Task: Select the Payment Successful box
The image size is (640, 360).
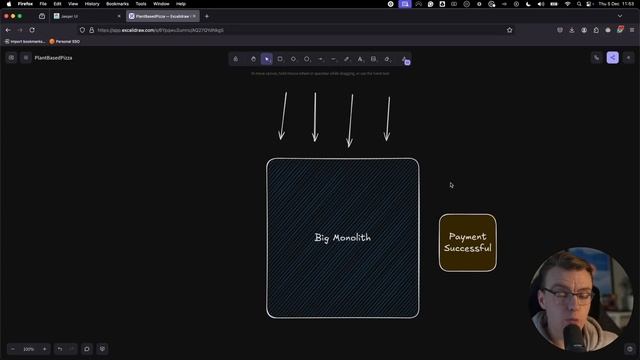Action: pos(468,242)
